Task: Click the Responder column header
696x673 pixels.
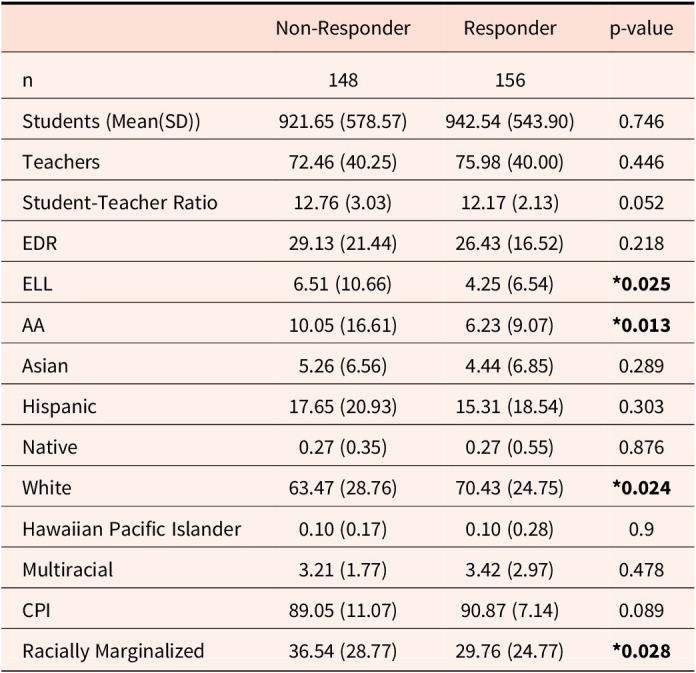Action: 510,28
